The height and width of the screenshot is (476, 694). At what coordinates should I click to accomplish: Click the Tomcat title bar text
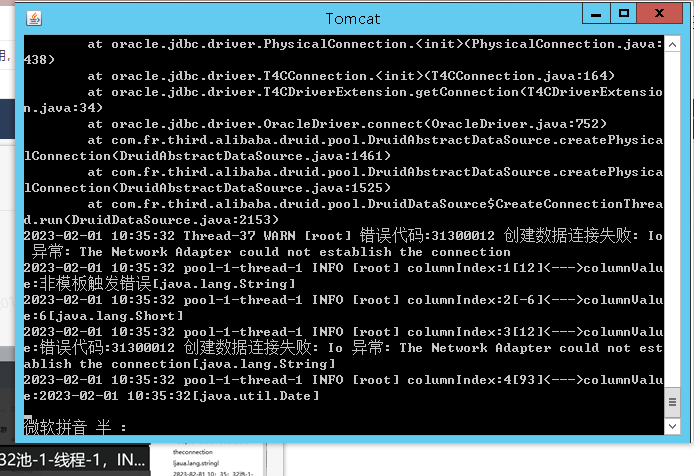point(353,19)
